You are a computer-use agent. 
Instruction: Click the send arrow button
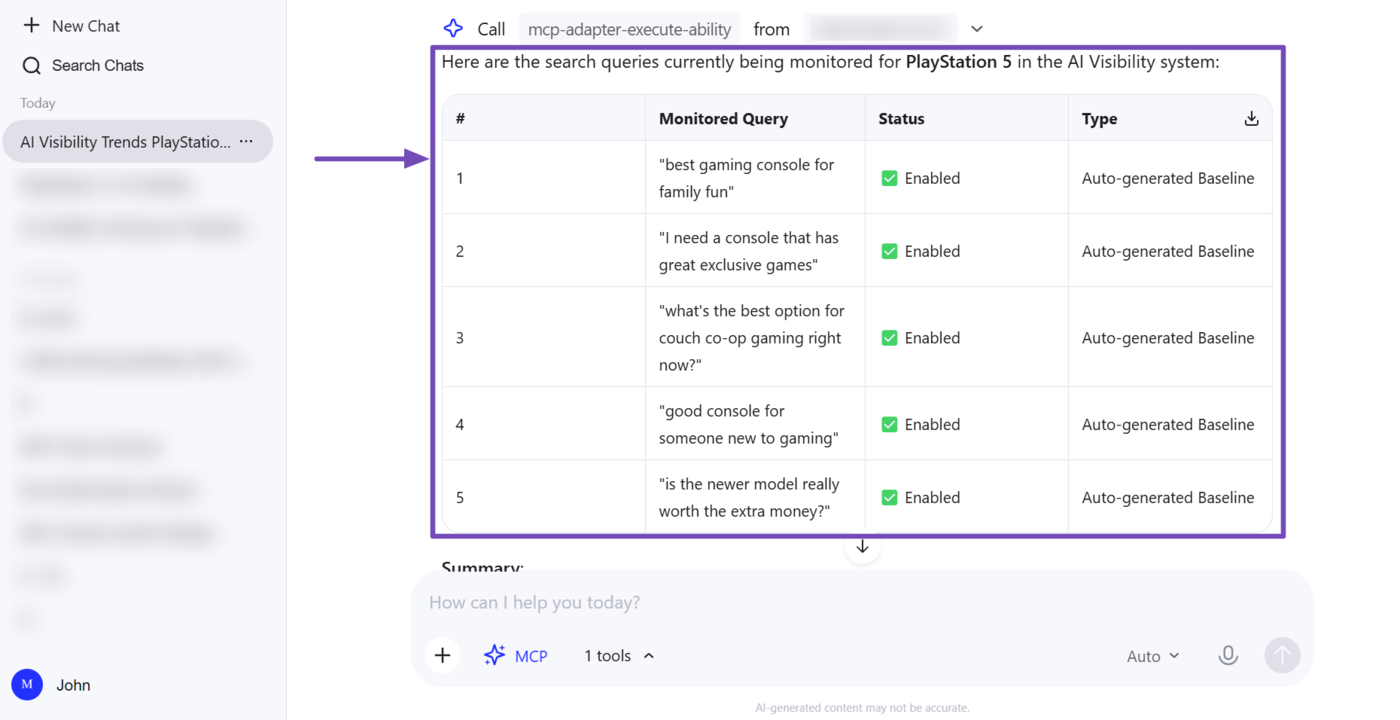tap(1282, 656)
